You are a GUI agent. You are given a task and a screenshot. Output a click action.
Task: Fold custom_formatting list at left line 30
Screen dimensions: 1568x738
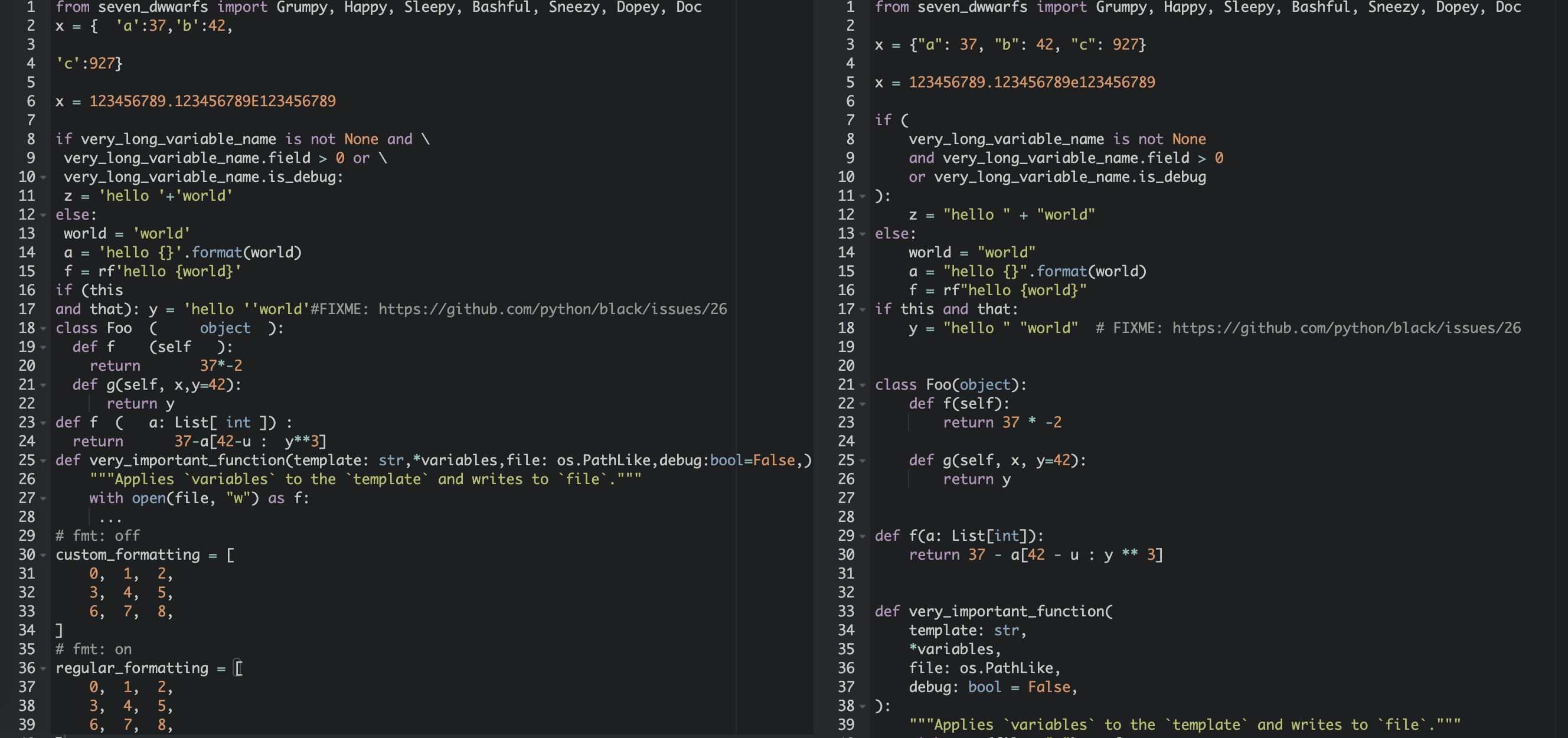click(x=43, y=555)
